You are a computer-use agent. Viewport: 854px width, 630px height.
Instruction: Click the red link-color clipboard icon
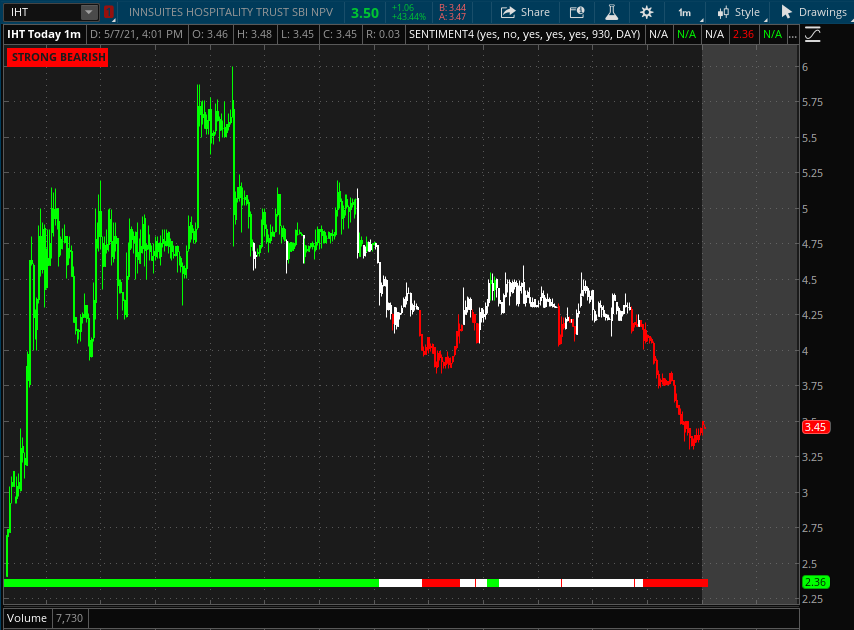click(x=108, y=12)
